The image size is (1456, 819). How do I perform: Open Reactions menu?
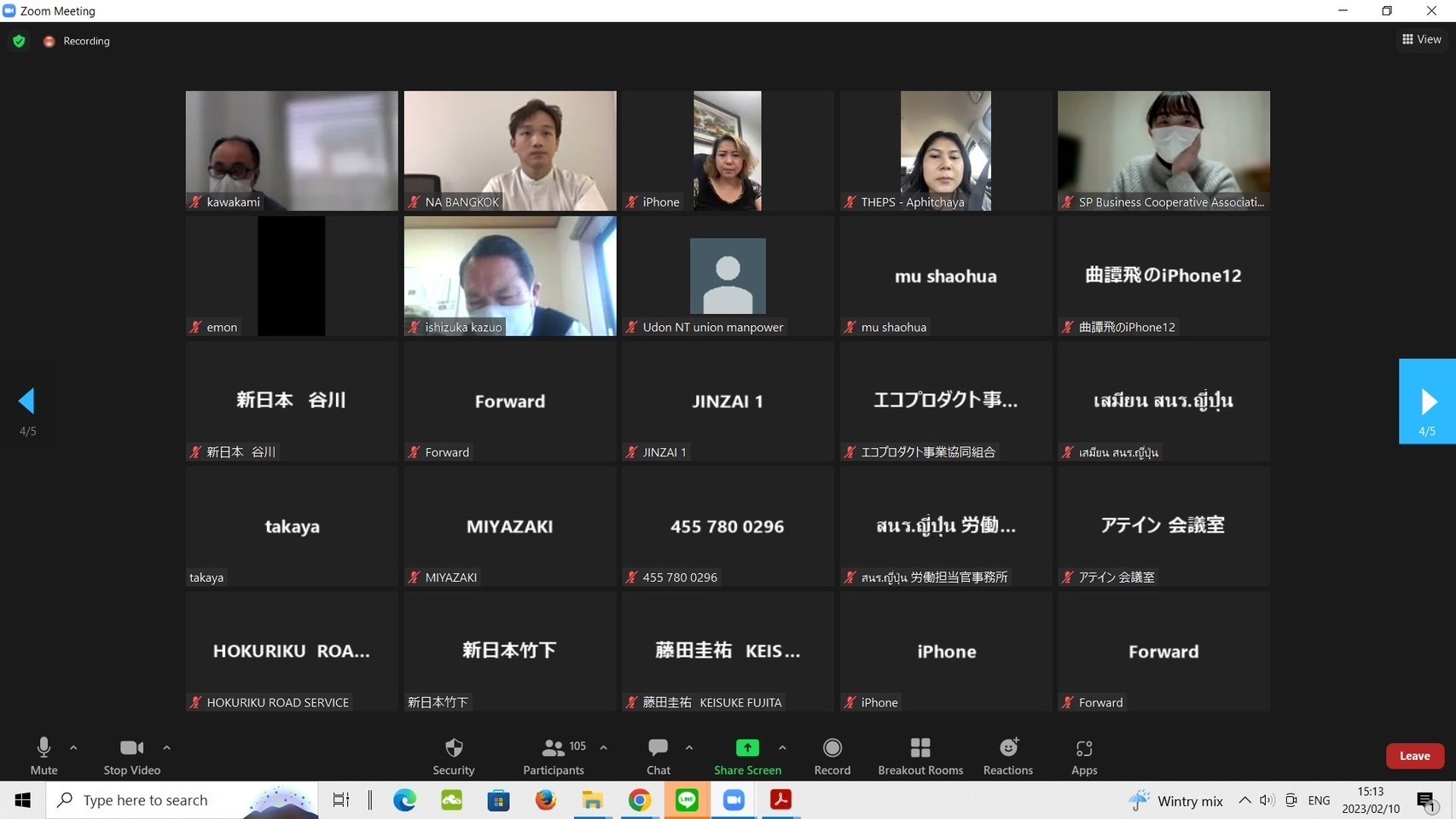pyautogui.click(x=1008, y=756)
